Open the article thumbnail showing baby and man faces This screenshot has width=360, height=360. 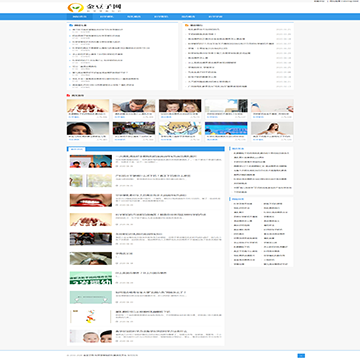click(x=91, y=336)
